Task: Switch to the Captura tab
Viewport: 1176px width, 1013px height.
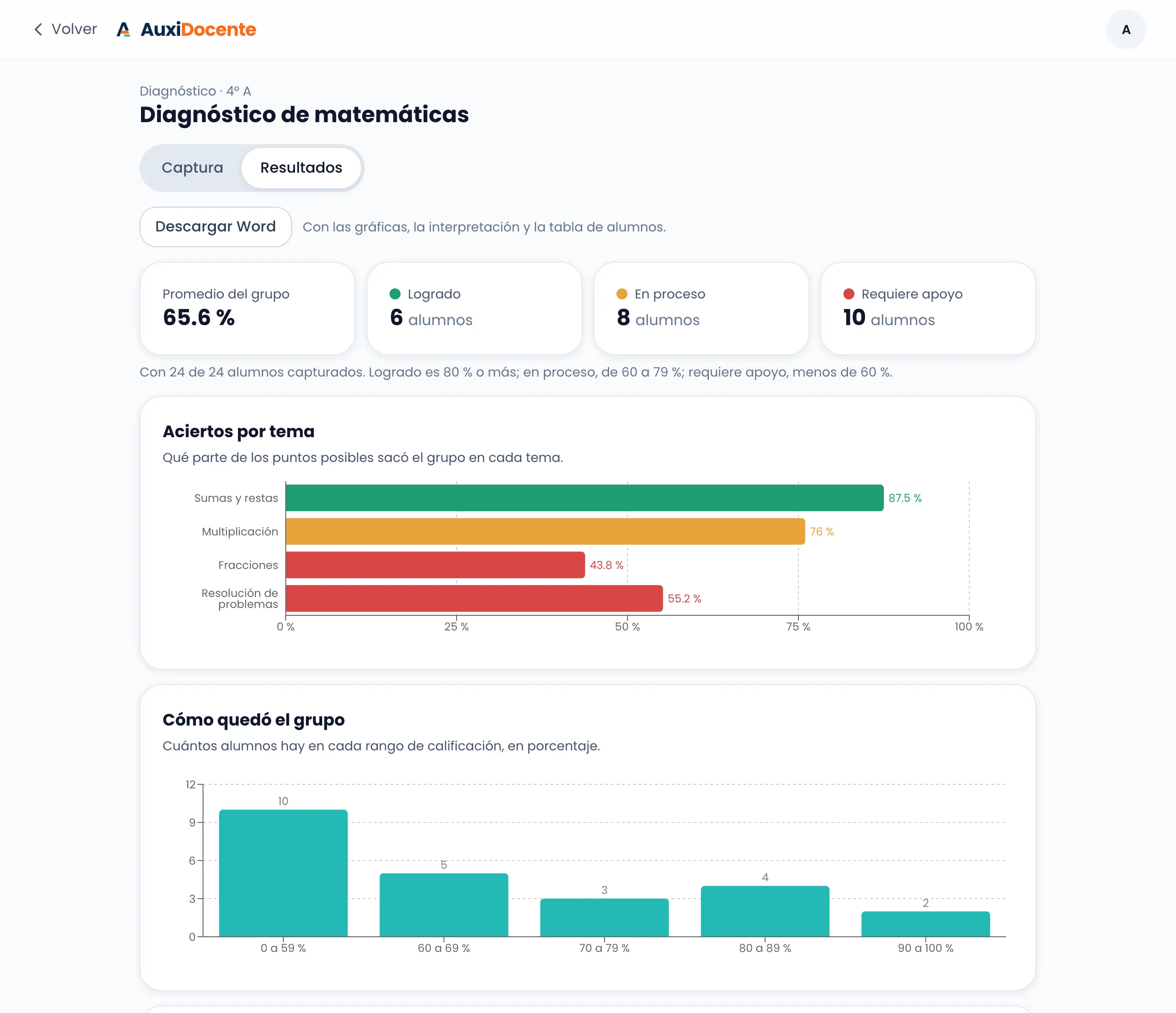Action: (192, 168)
